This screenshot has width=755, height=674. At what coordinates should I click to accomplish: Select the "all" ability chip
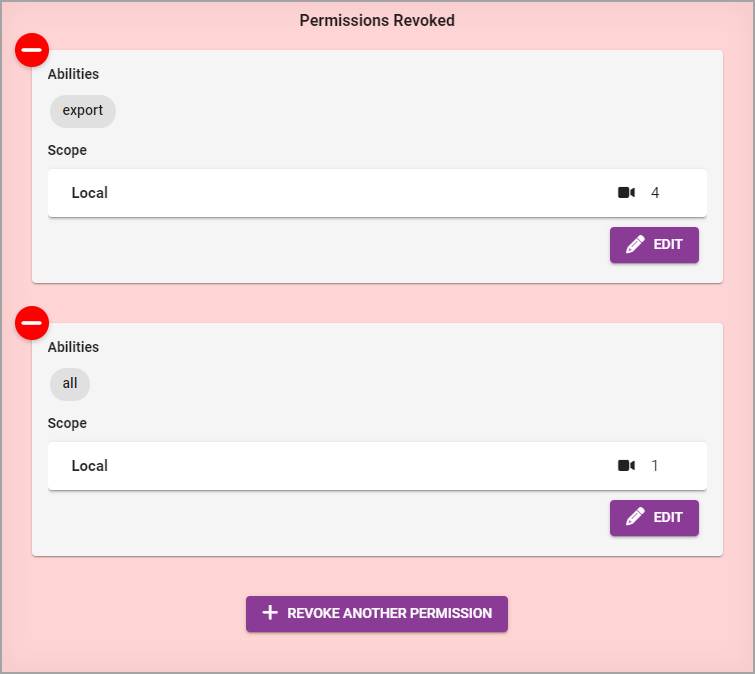pyautogui.click(x=70, y=384)
